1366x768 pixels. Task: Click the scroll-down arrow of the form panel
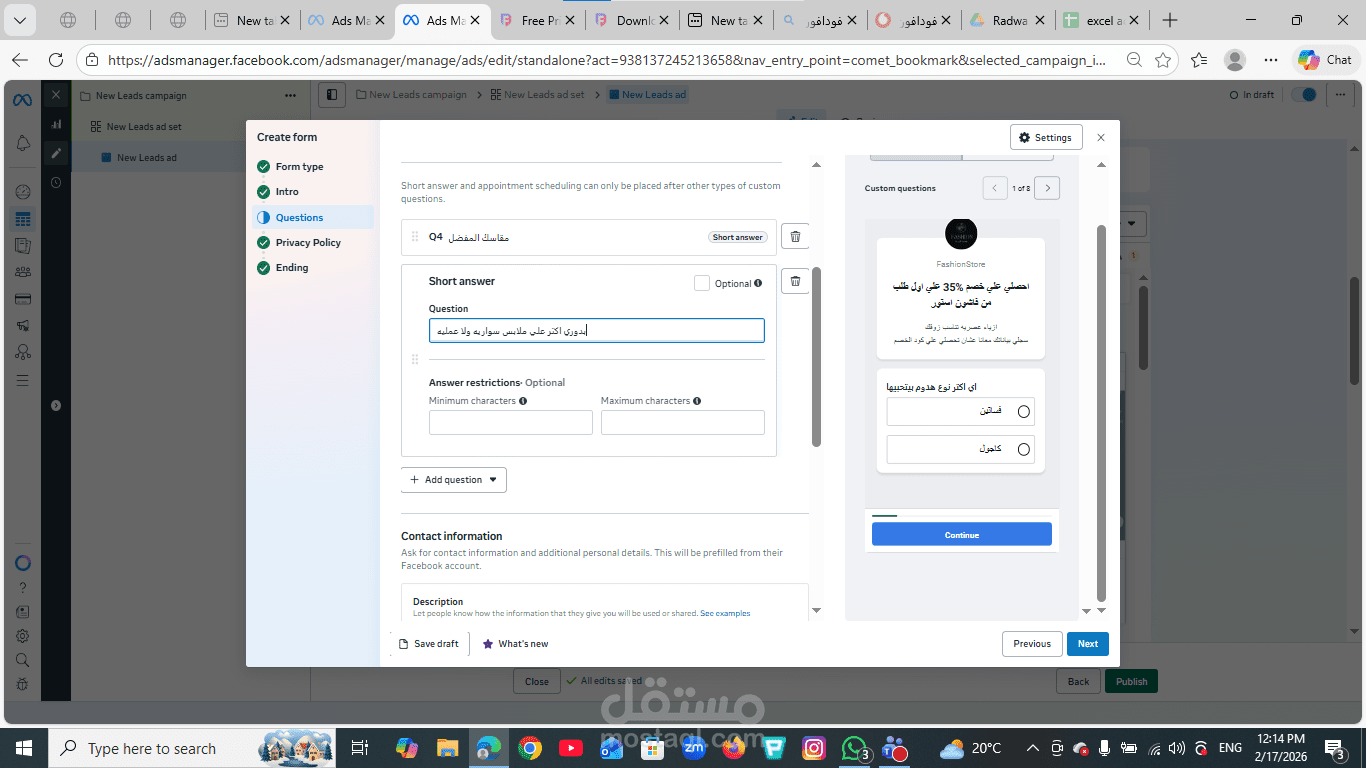[816, 610]
